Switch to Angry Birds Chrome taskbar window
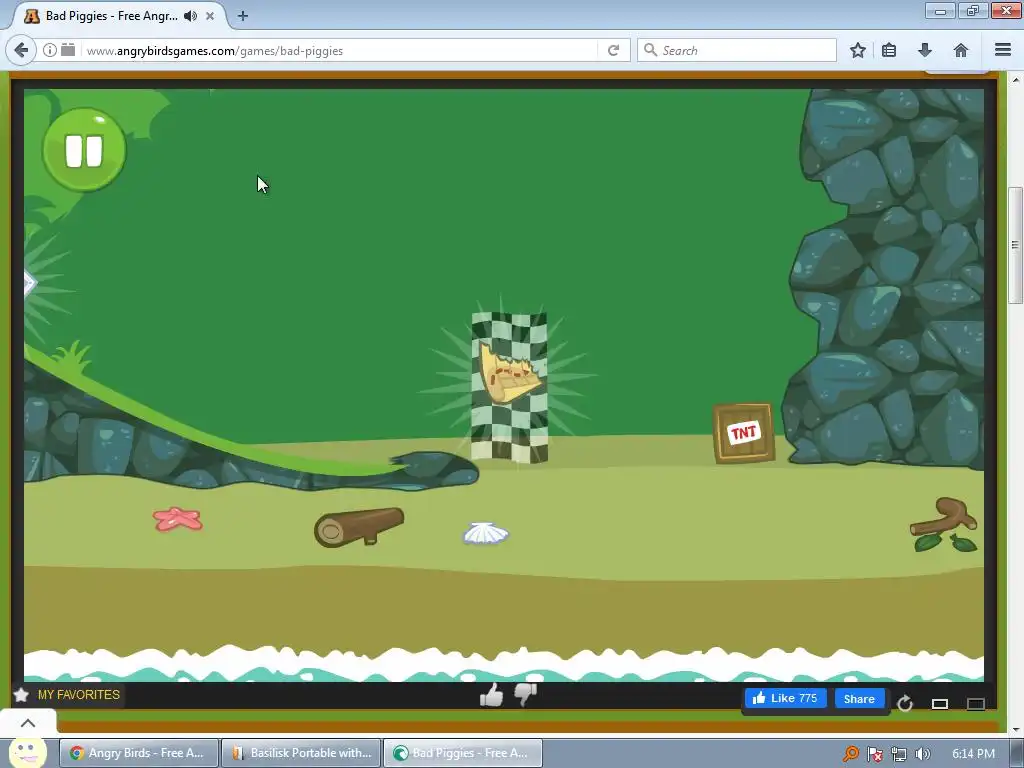The image size is (1024, 768). [x=139, y=753]
